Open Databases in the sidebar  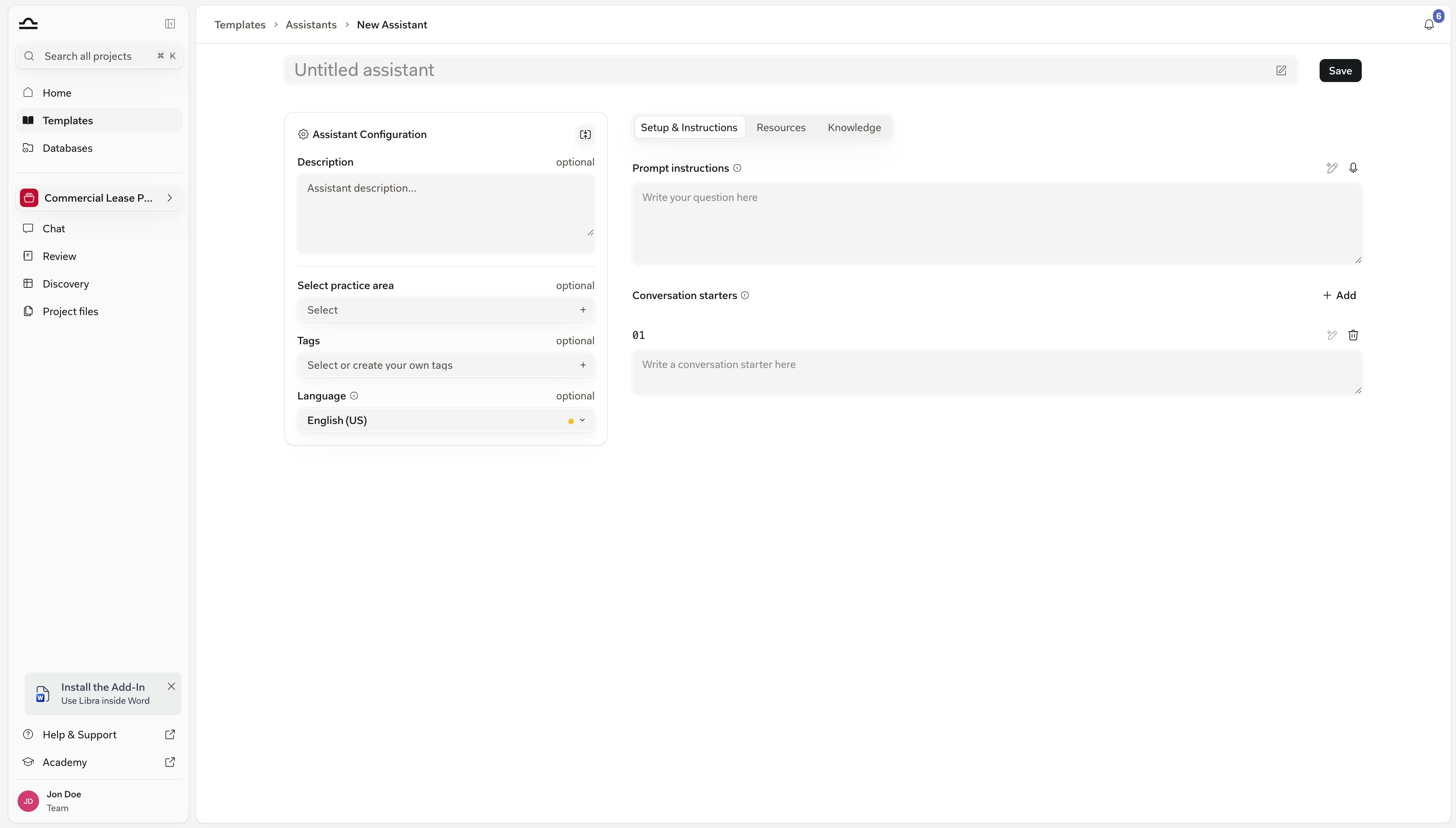pyautogui.click(x=99, y=148)
